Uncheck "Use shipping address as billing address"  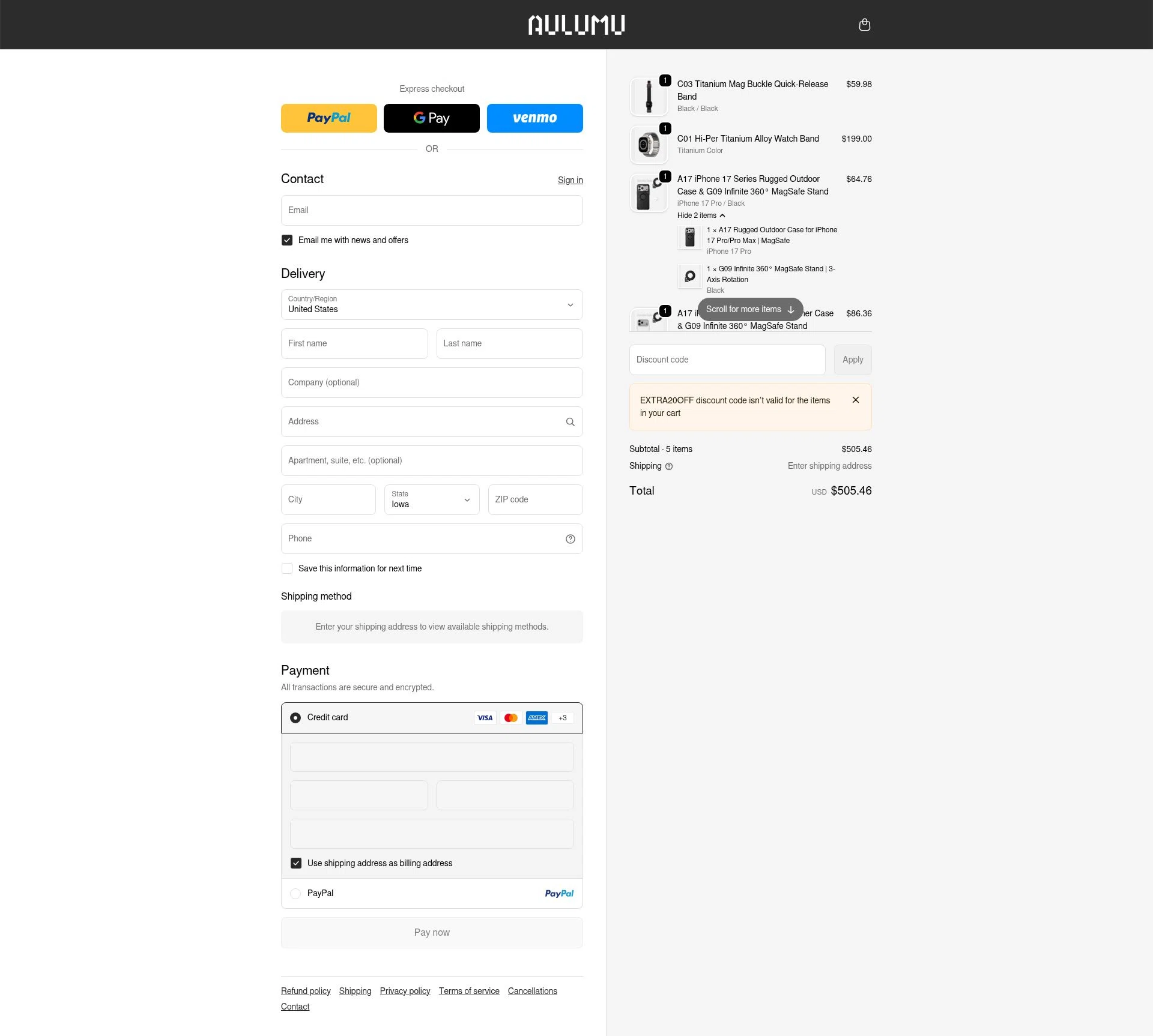pyautogui.click(x=295, y=863)
